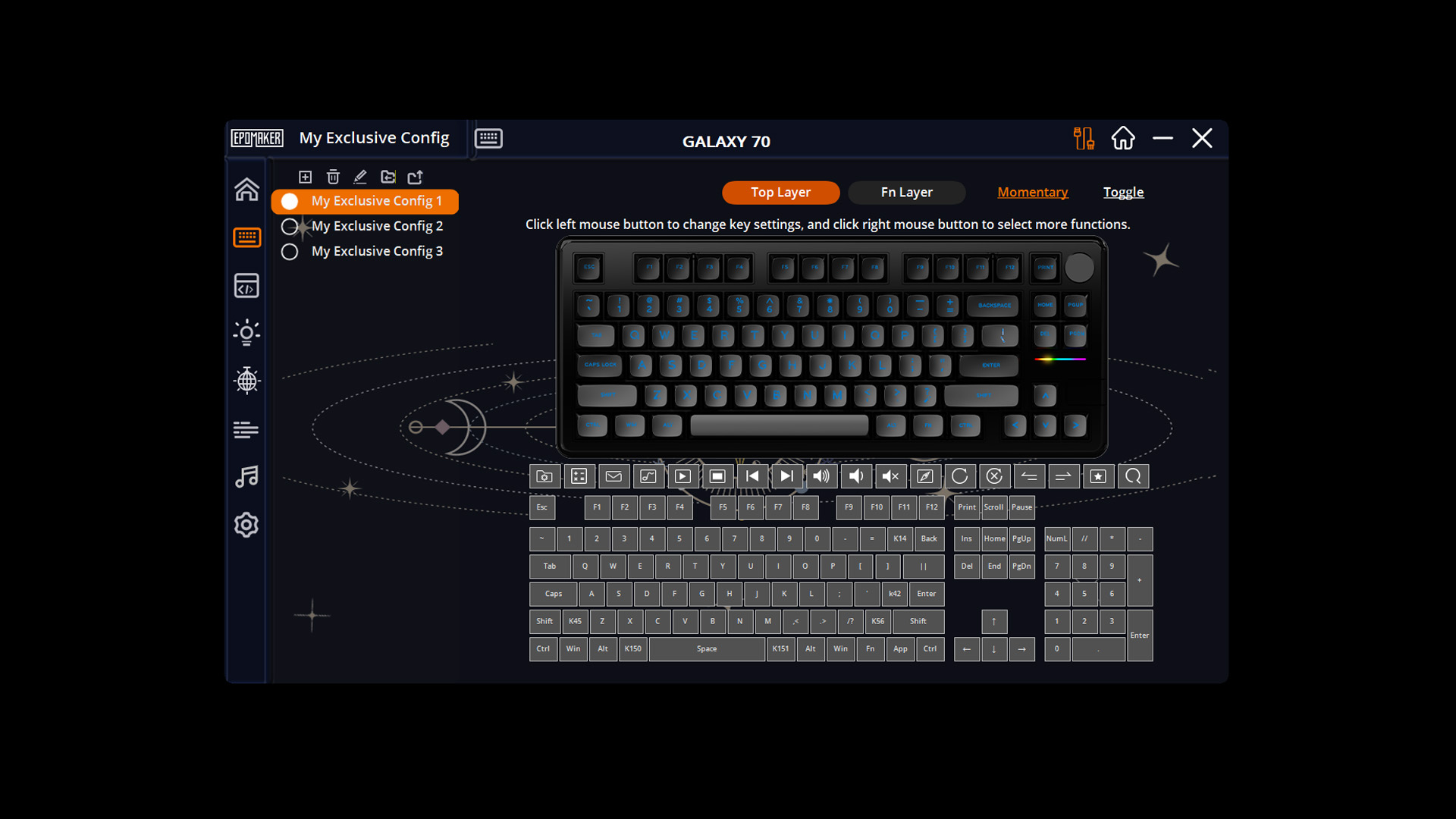Image resolution: width=1456 pixels, height=819 pixels.
Task: Select the F5 key in the key list
Action: pos(723,507)
